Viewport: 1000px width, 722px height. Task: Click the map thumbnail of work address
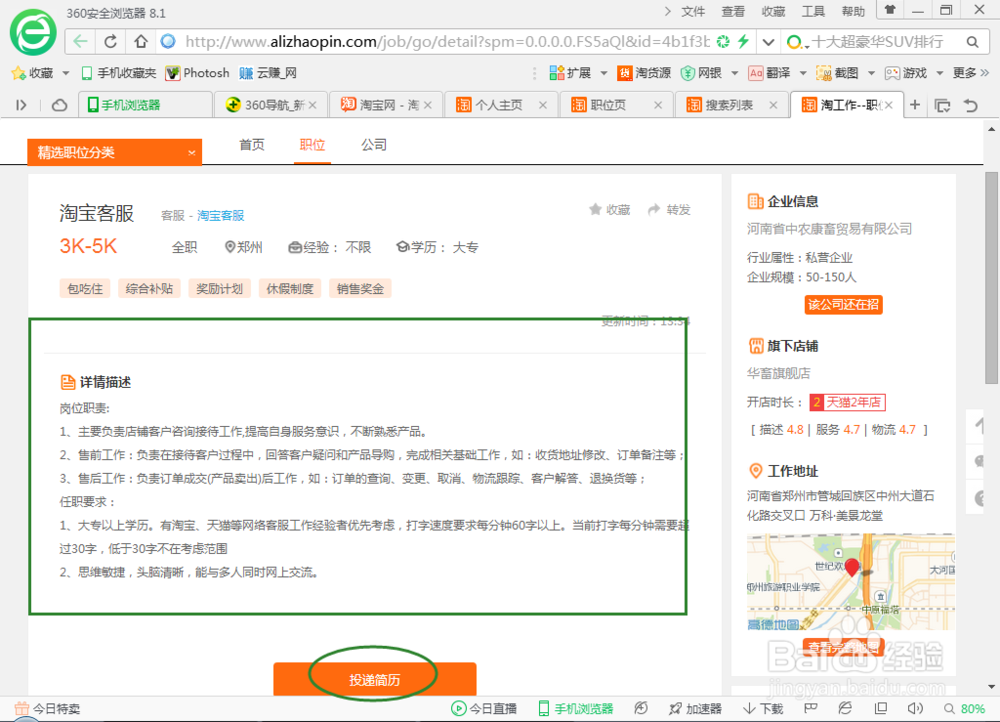[x=851, y=582]
